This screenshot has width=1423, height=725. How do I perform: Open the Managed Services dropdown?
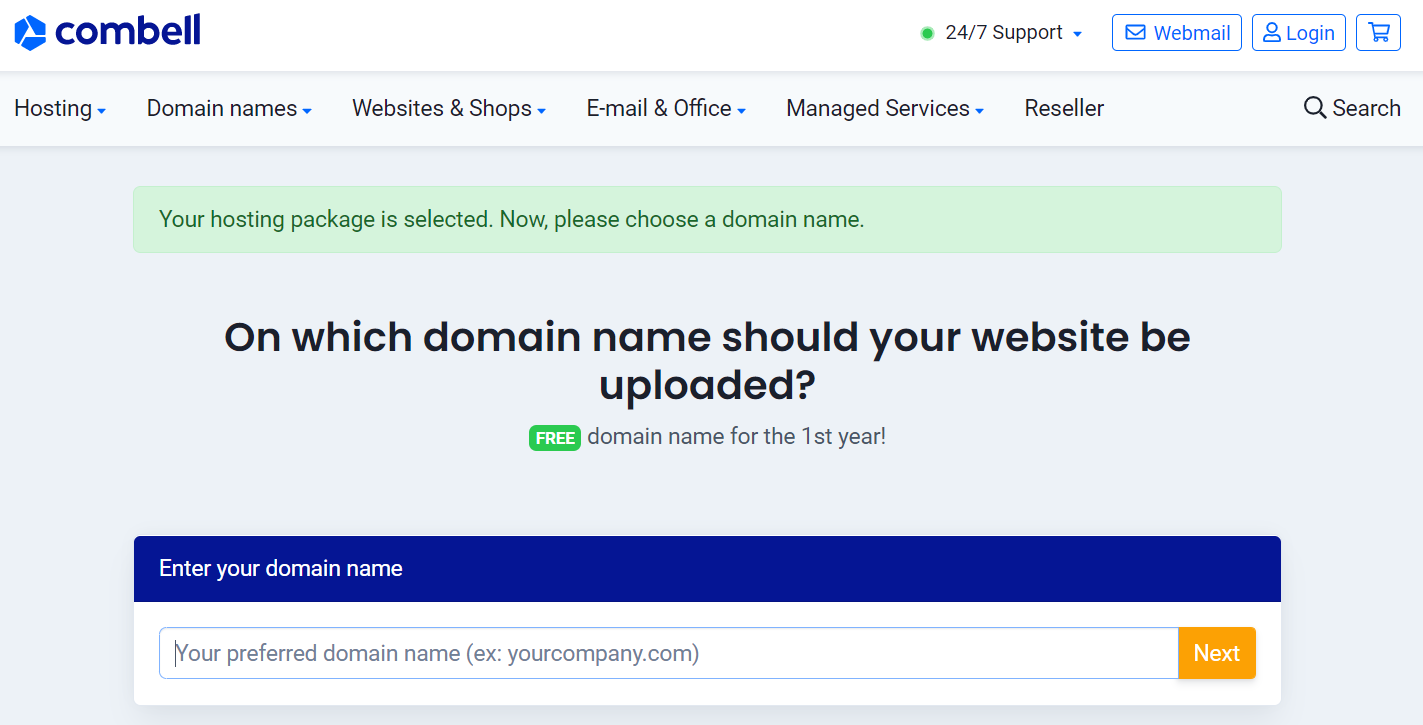(x=884, y=108)
